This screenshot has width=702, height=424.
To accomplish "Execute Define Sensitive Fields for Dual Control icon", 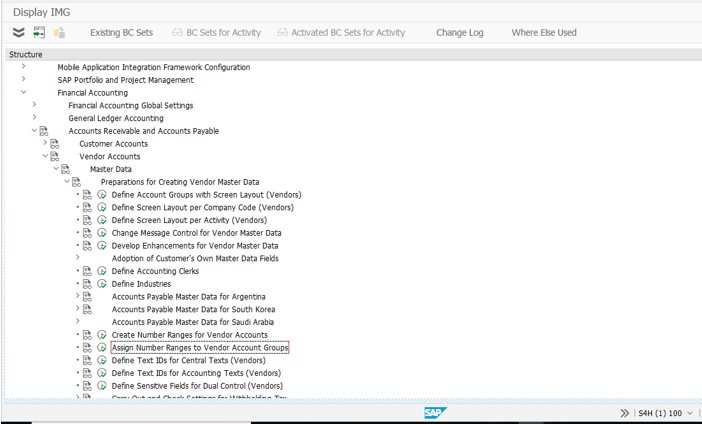I will point(102,386).
